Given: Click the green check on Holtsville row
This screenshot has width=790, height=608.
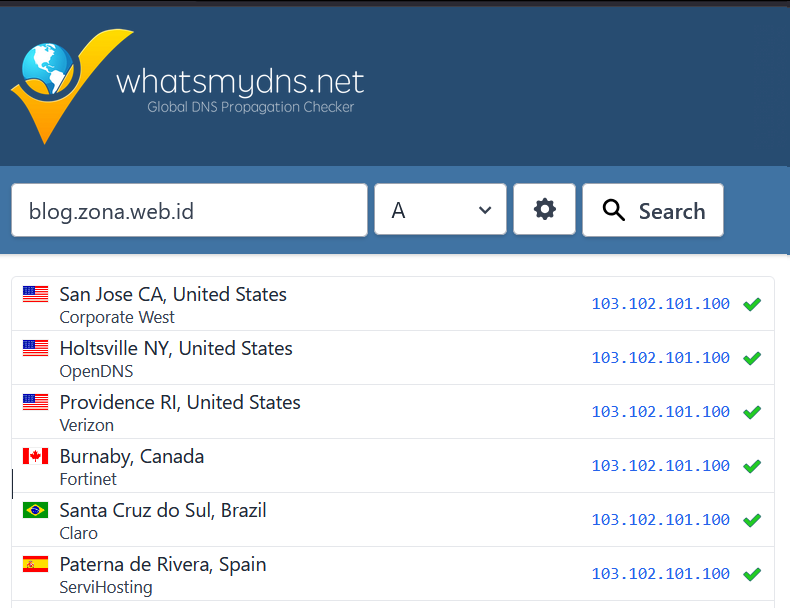Looking at the screenshot, I should (x=752, y=358).
